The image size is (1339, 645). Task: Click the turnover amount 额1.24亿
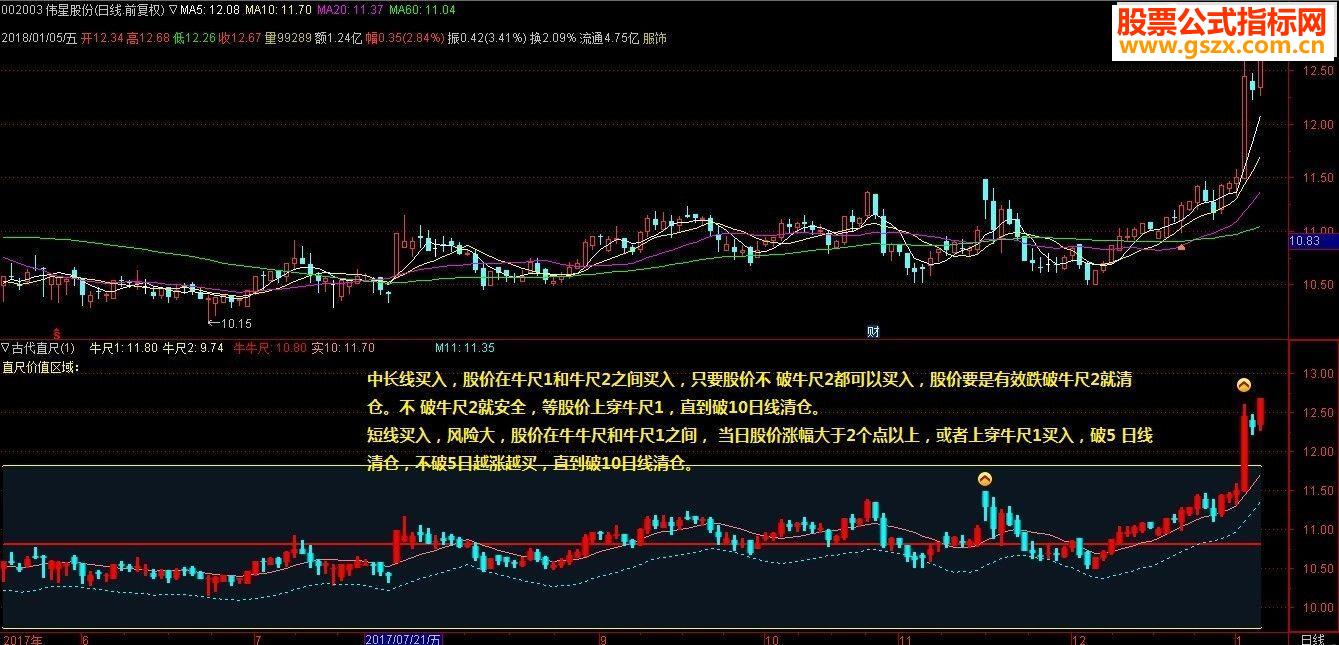(x=338, y=38)
